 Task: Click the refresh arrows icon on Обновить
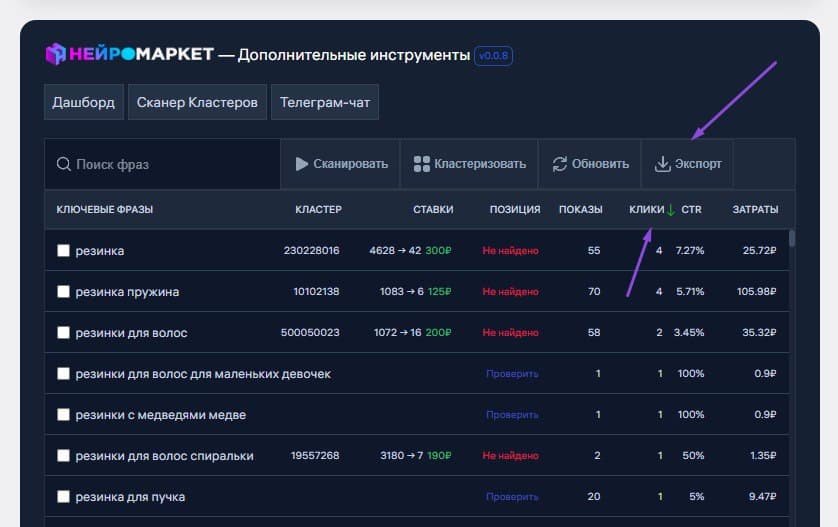coord(560,164)
